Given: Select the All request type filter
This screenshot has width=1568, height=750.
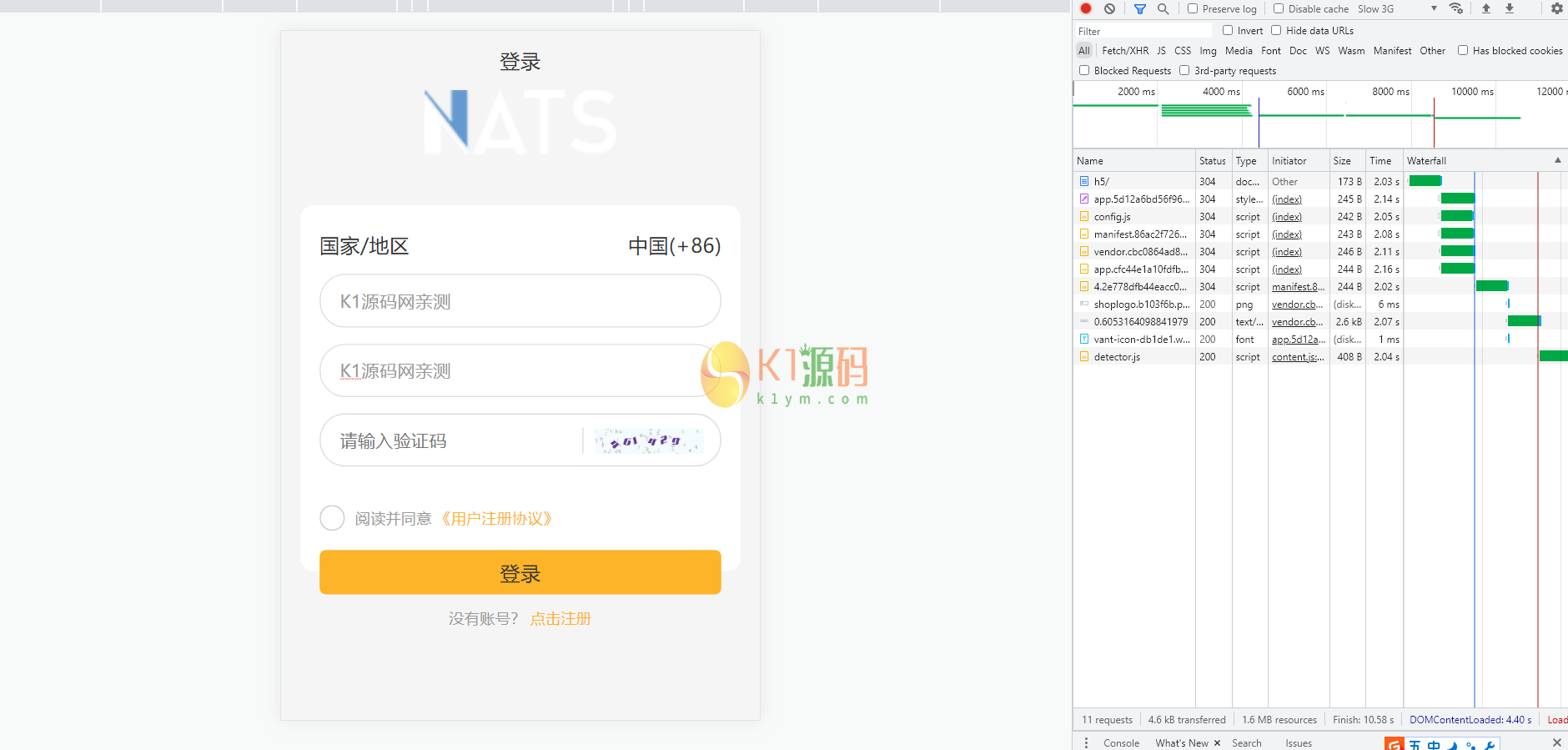Looking at the screenshot, I should tap(1084, 51).
